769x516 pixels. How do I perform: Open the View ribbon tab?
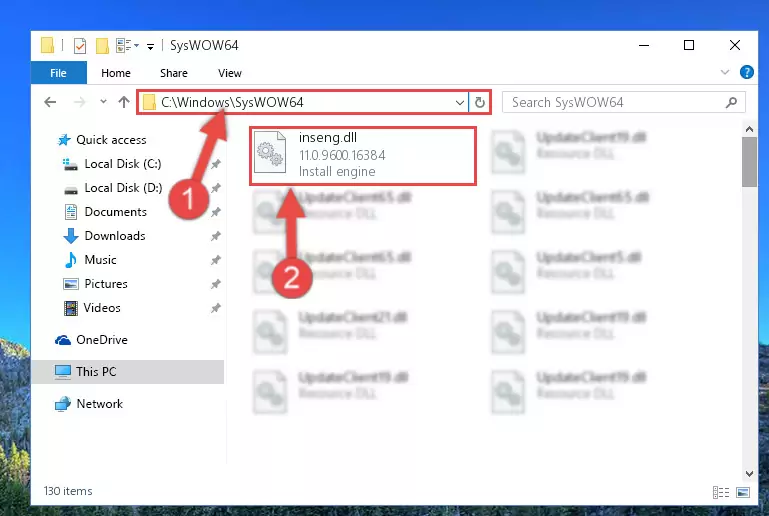coord(230,73)
